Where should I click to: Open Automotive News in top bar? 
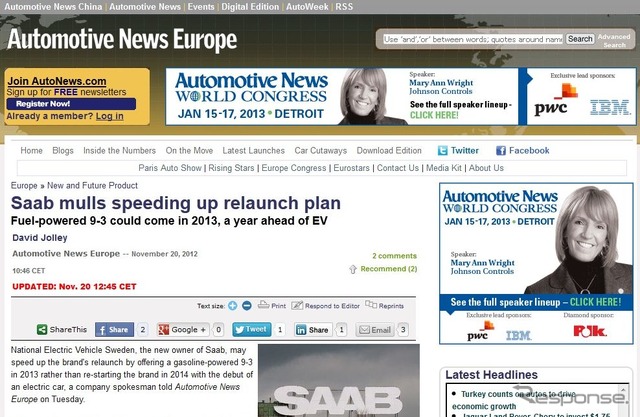[145, 7]
